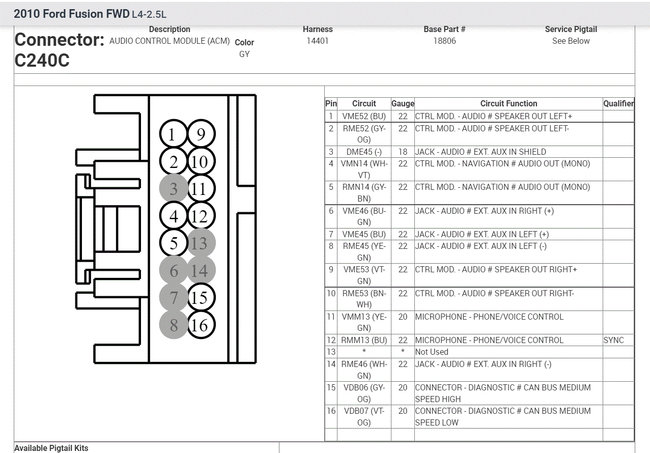Click harness number '14401'
The height and width of the screenshot is (453, 650).
[x=318, y=41]
